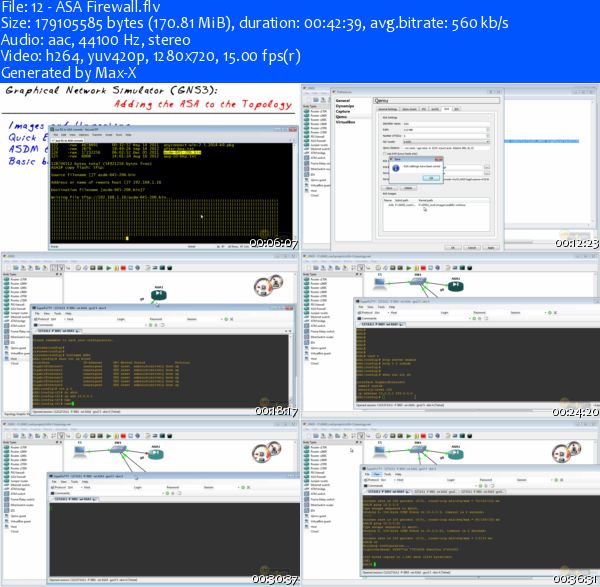600x587 pixels.
Task: Select the ASA node in 00:36:31 topology
Action: pos(456,454)
